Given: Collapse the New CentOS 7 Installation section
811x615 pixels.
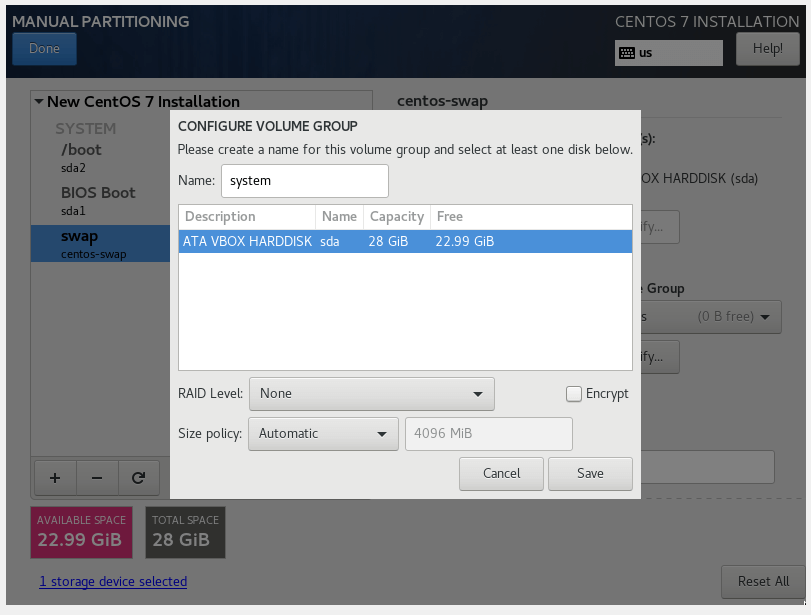Looking at the screenshot, I should (x=39, y=101).
